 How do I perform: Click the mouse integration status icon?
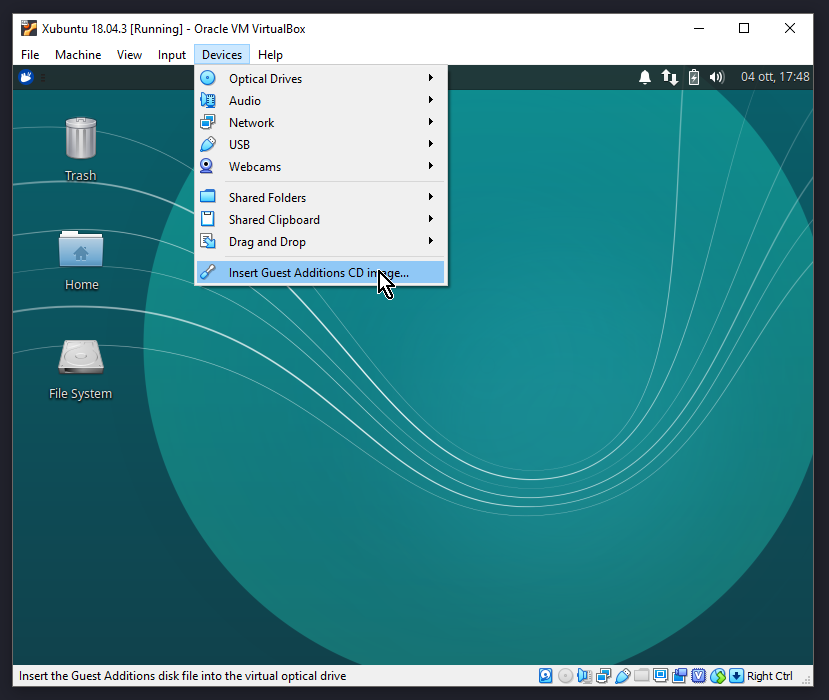(717, 676)
